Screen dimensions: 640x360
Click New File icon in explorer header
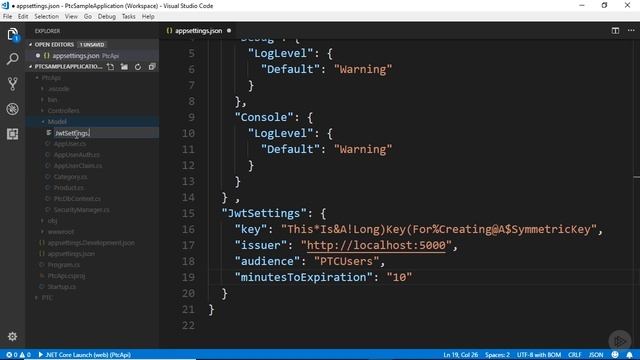[111, 67]
